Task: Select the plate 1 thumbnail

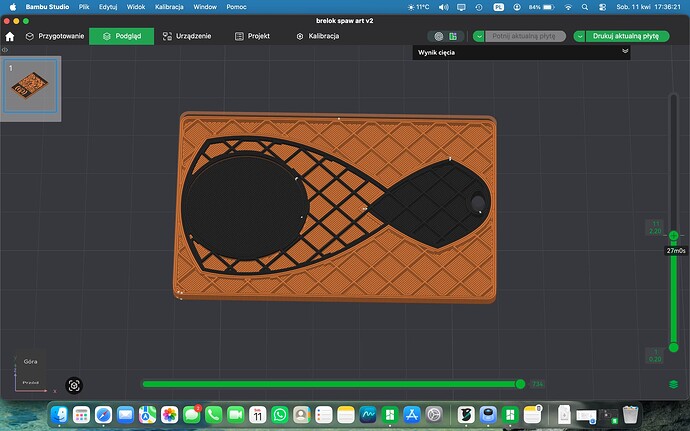Action: (30, 86)
